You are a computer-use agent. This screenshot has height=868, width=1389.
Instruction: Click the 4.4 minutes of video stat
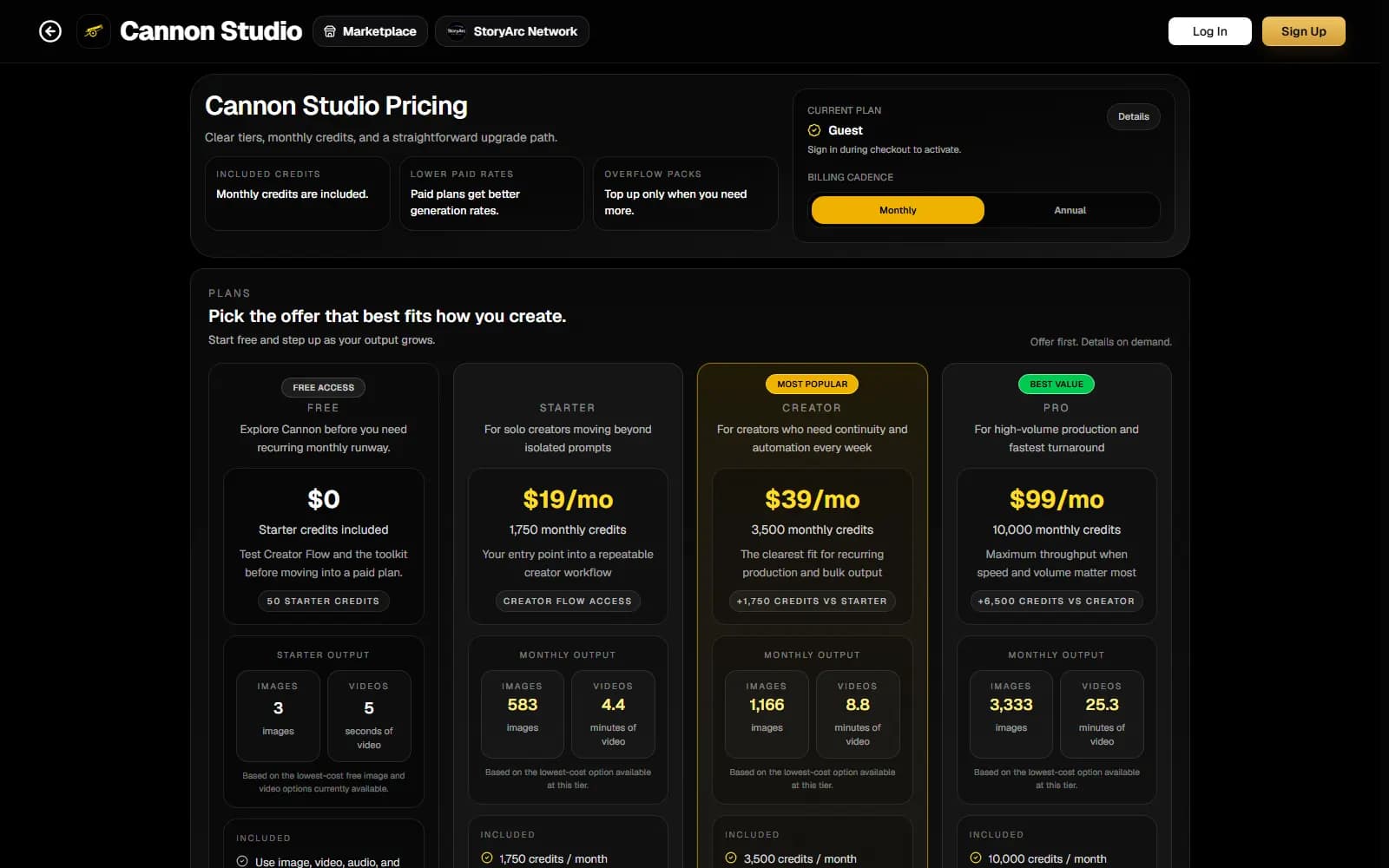613,713
